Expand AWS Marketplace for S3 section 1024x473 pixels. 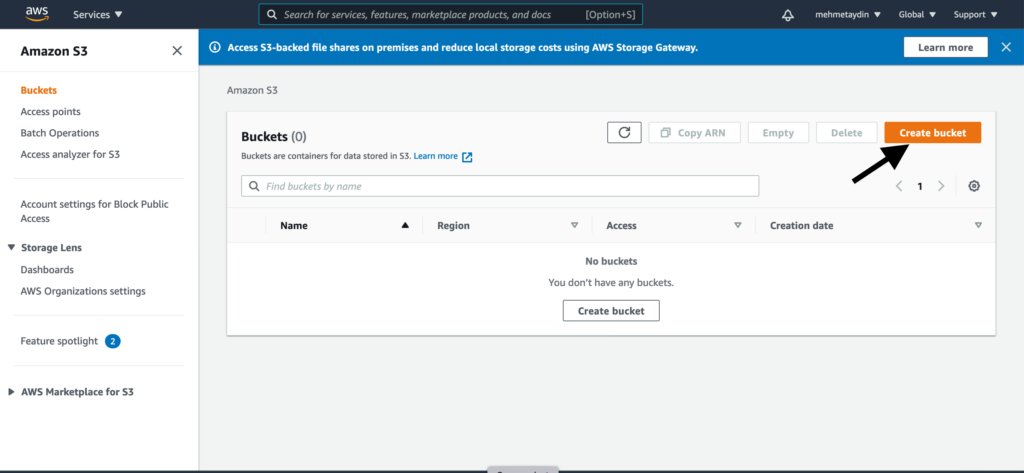[x=11, y=392]
